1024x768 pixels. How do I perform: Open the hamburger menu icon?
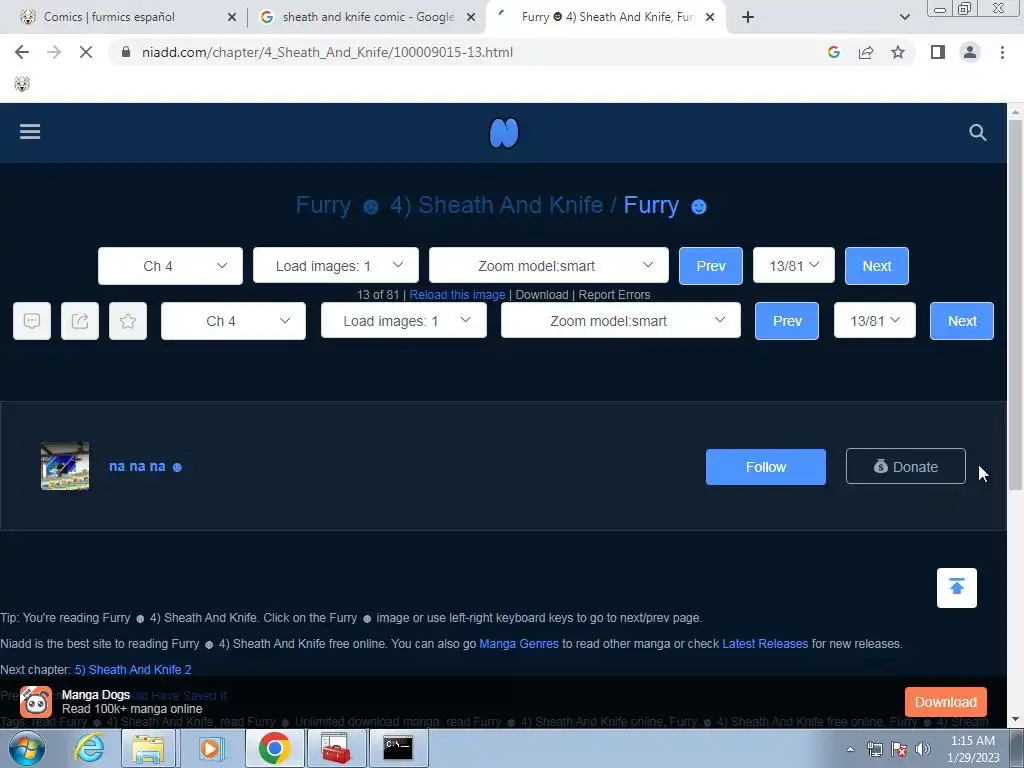point(30,132)
